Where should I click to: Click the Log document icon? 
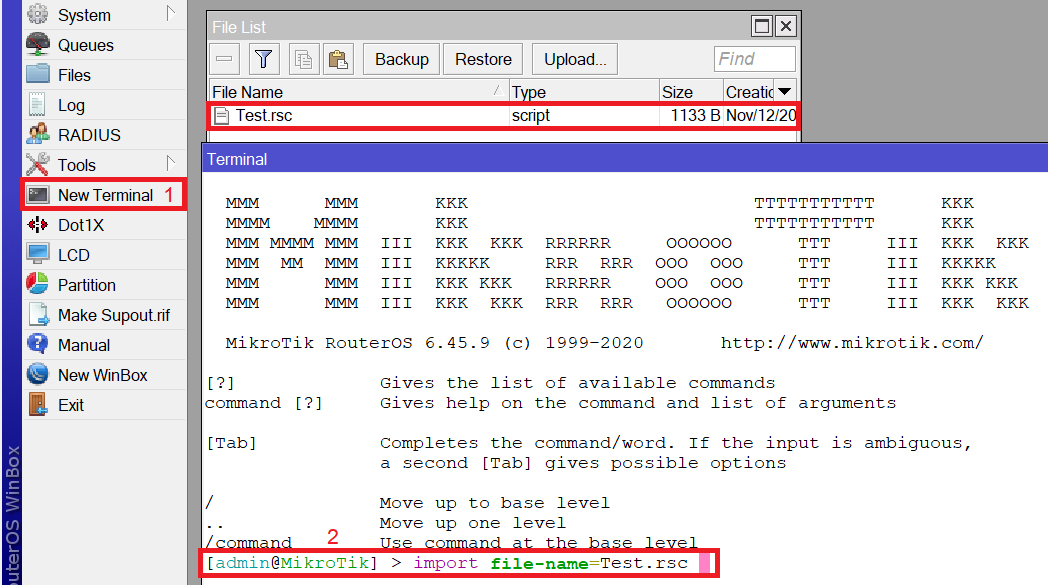point(37,105)
